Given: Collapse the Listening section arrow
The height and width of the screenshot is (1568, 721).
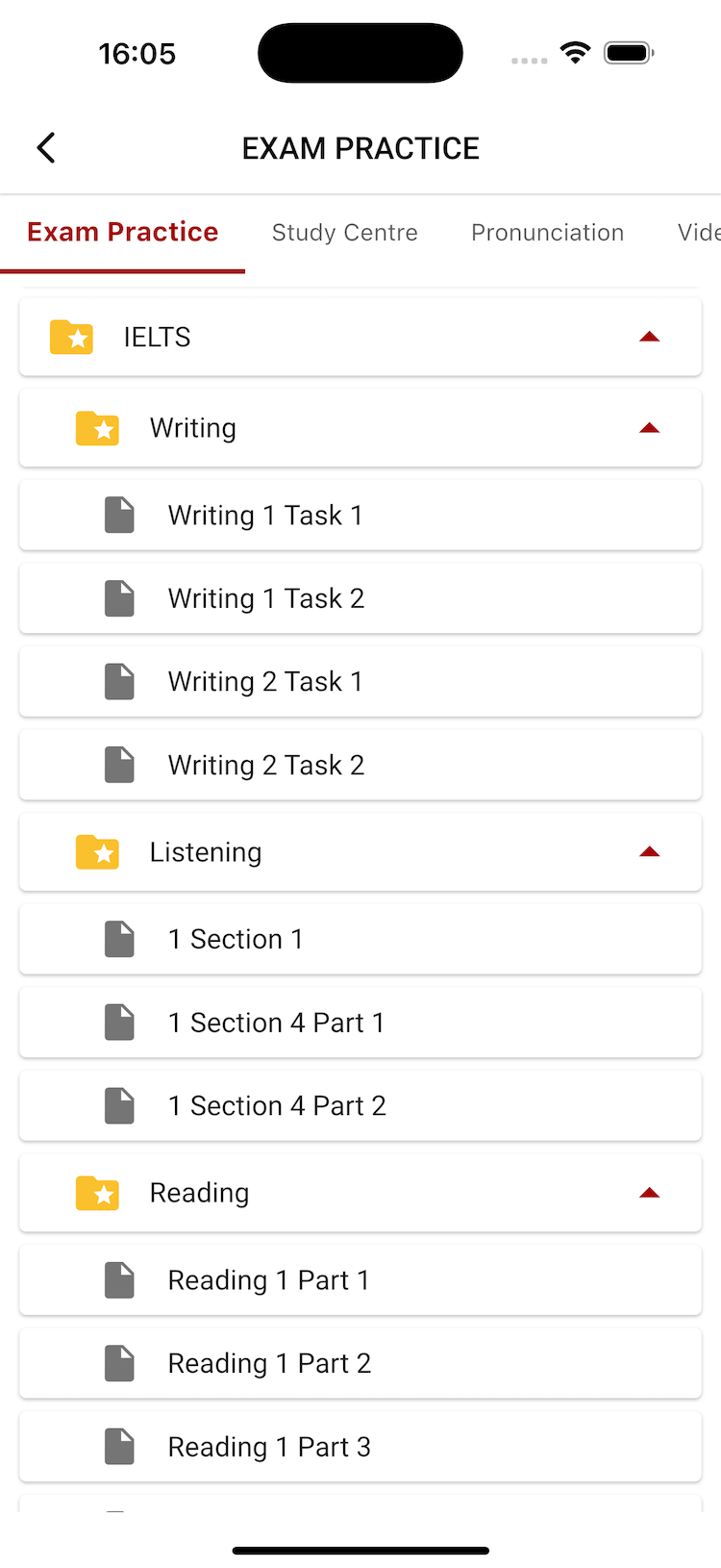Looking at the screenshot, I should pos(650,852).
